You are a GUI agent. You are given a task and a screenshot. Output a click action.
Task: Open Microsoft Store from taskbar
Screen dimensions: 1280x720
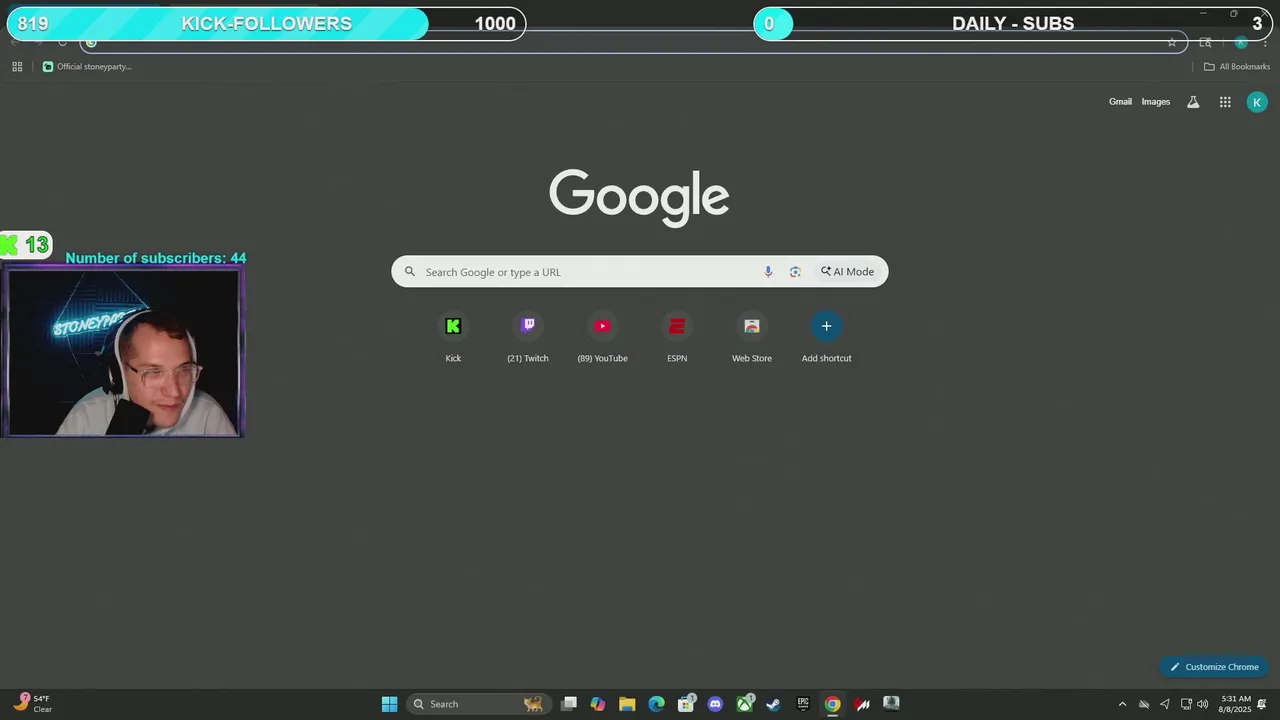click(686, 704)
